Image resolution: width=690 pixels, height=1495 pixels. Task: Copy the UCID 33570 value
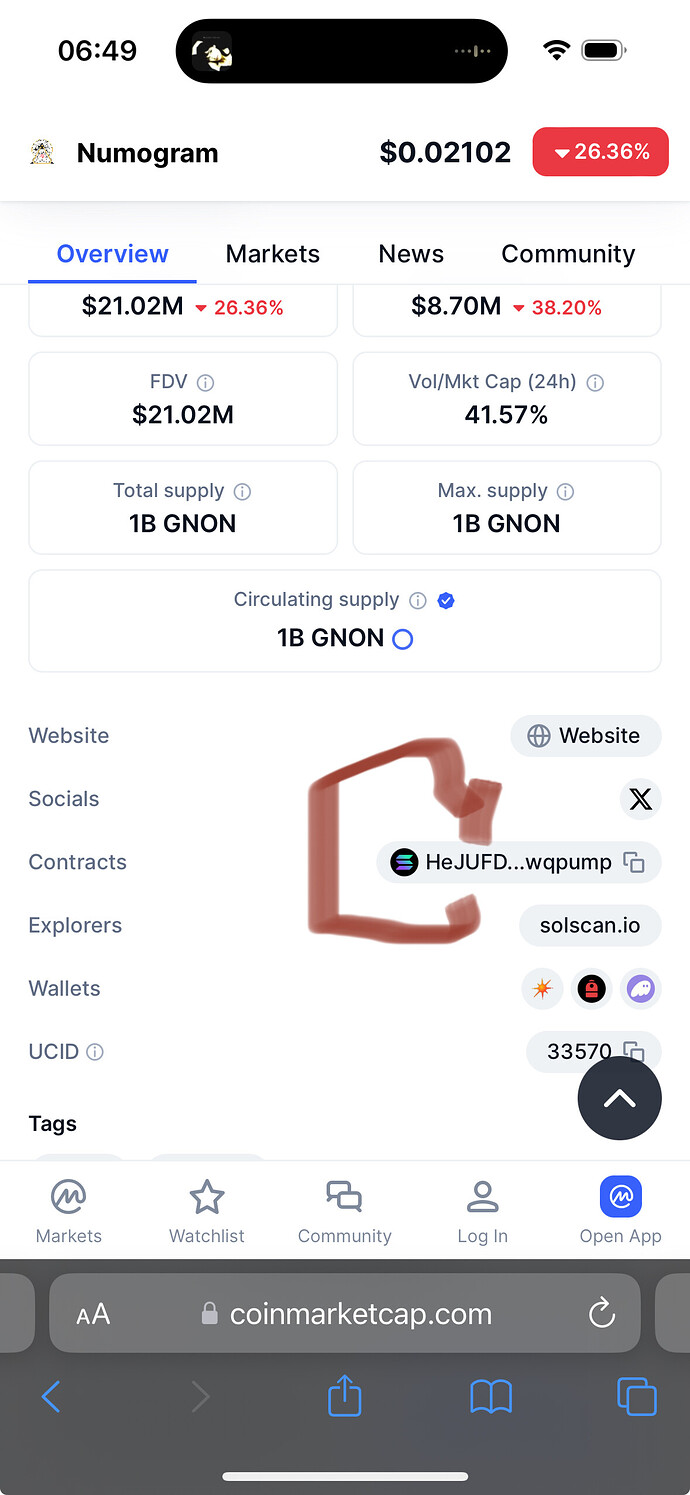[x=633, y=1050]
